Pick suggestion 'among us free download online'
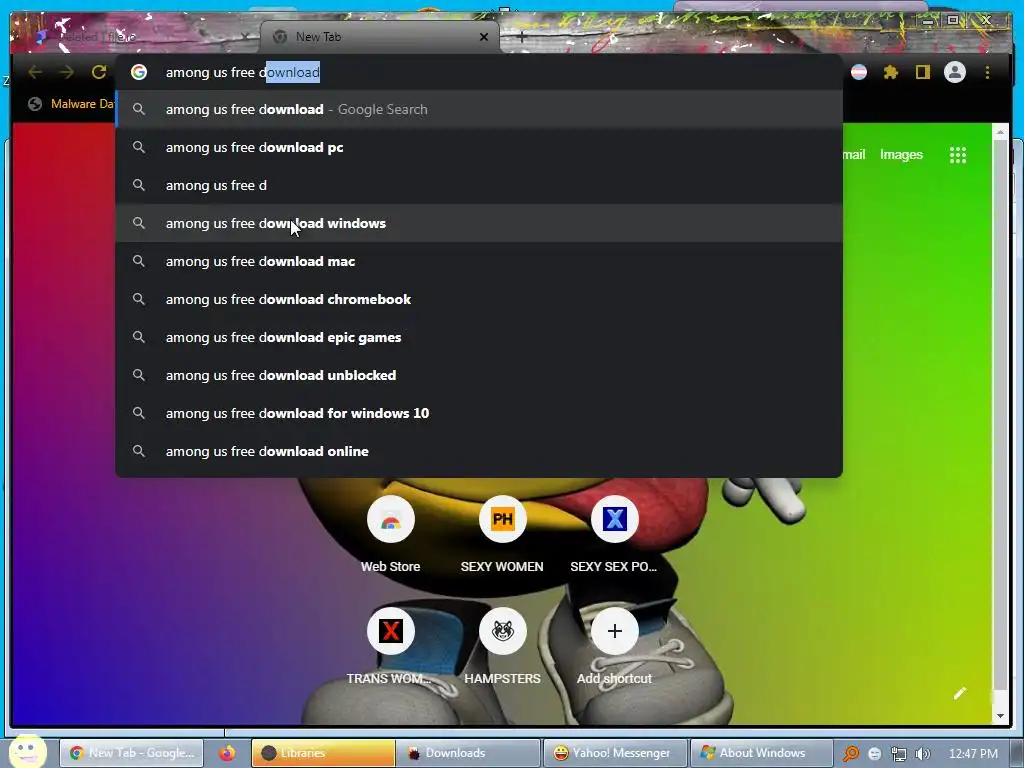This screenshot has width=1024, height=768. 479,451
